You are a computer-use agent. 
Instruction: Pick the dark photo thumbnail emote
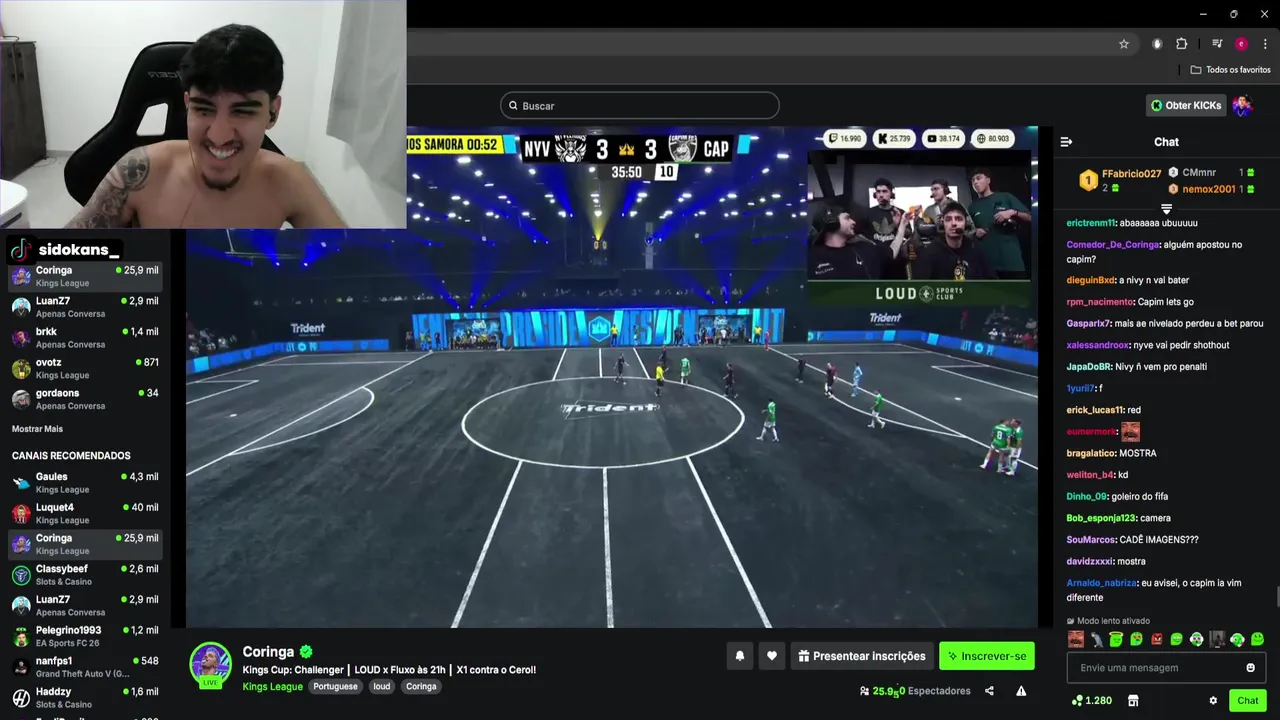click(1217, 640)
